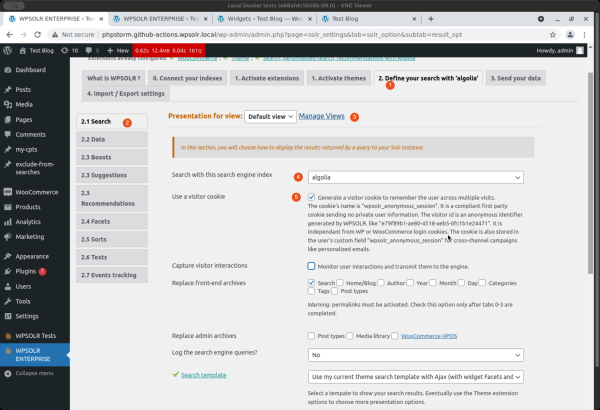Toggle Capture visitor interactions checkbox

313,267
